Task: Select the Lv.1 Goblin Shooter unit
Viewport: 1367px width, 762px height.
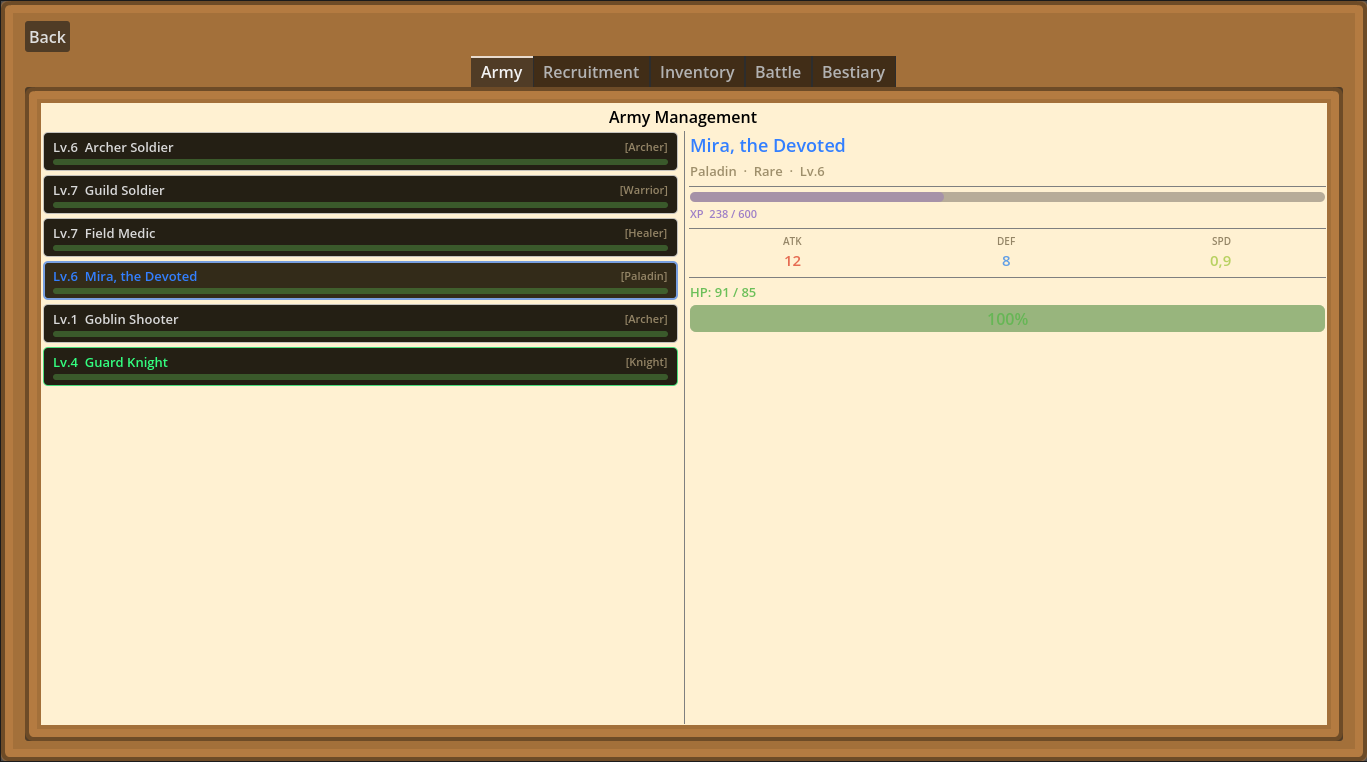Action: click(x=360, y=324)
